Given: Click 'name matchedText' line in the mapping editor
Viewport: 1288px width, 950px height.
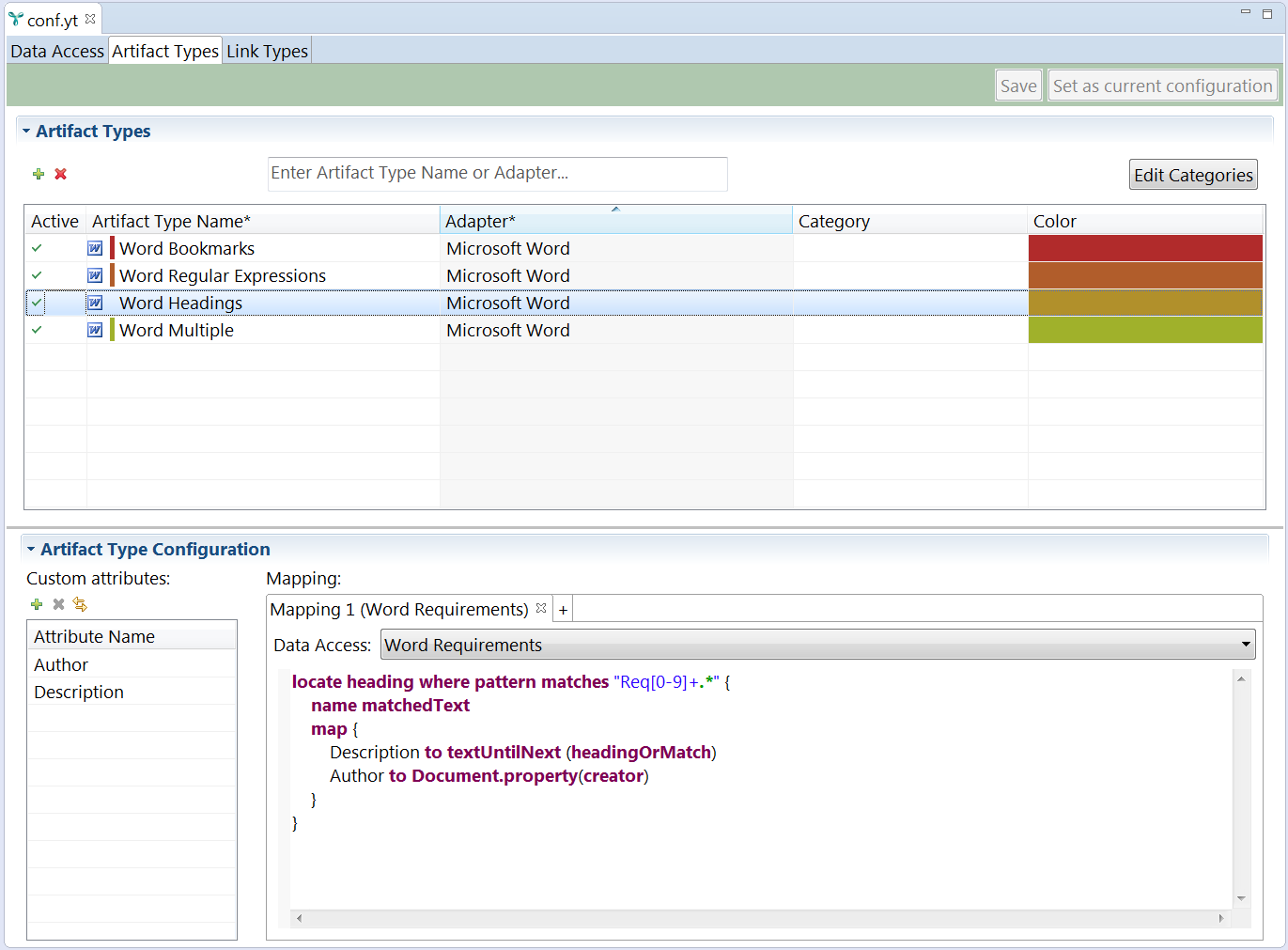Looking at the screenshot, I should pyautogui.click(x=390, y=705).
